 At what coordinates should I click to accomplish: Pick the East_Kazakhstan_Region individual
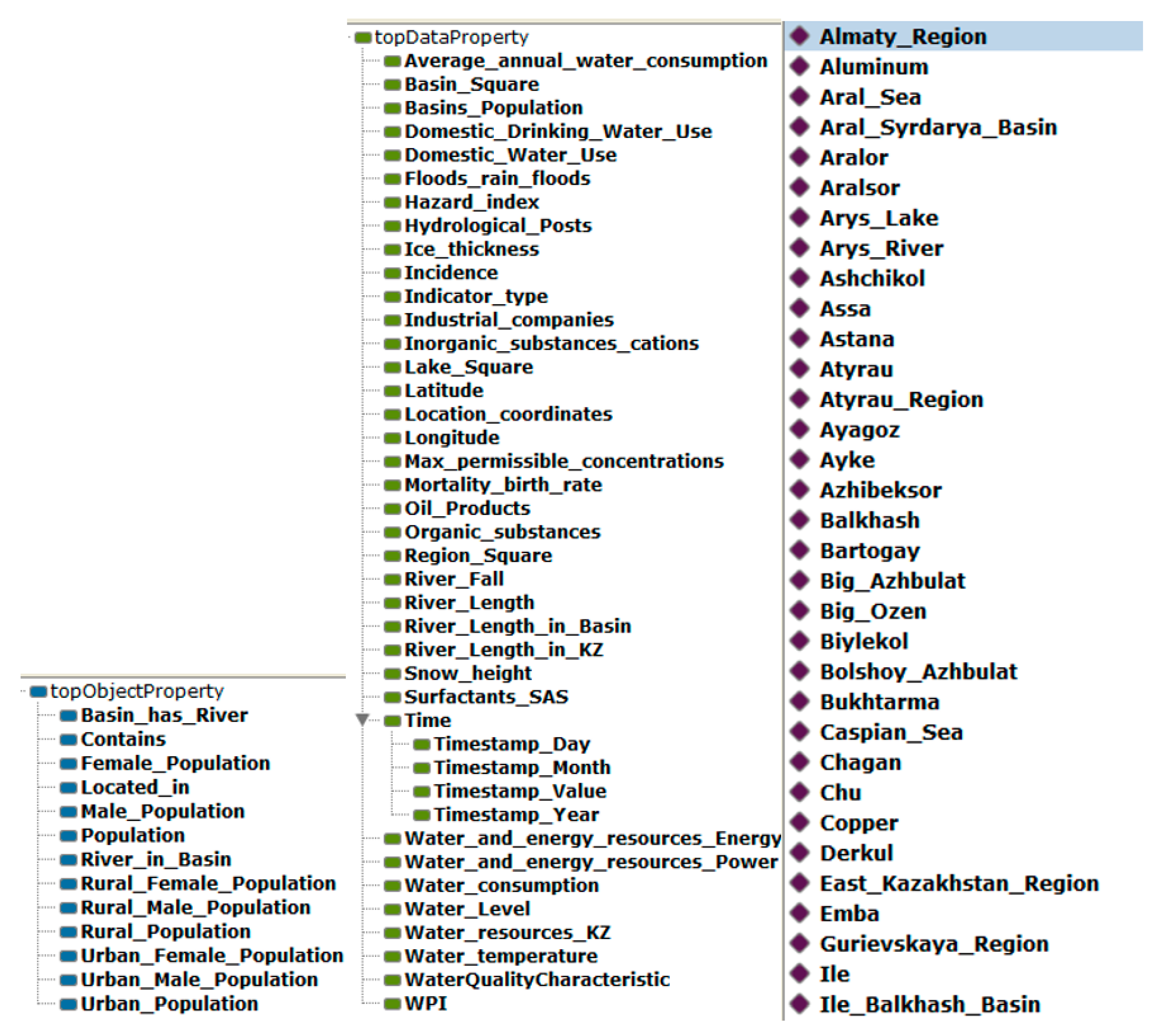pyautogui.click(x=959, y=883)
